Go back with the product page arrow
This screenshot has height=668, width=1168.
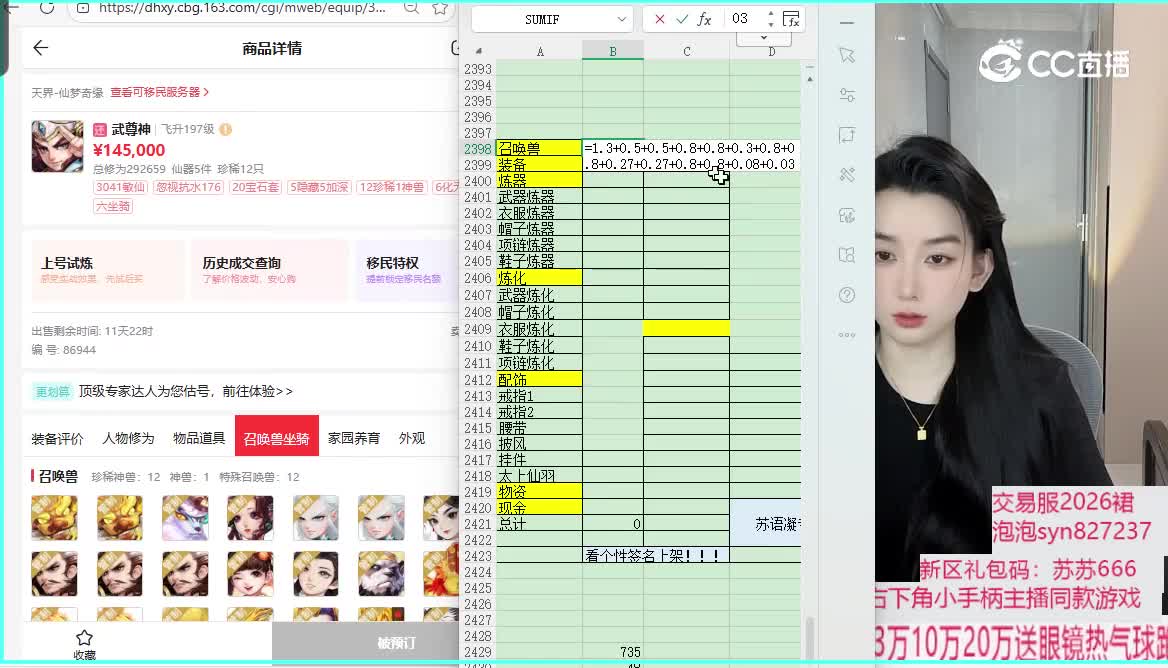40,48
